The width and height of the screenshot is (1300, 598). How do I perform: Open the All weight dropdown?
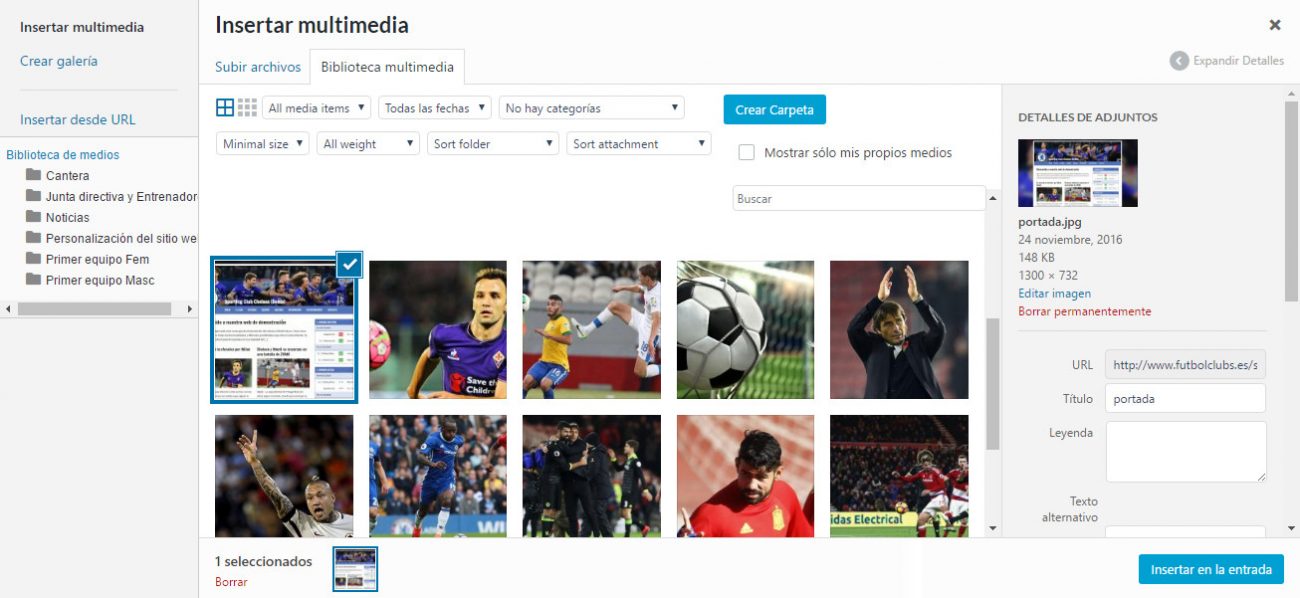click(x=368, y=143)
